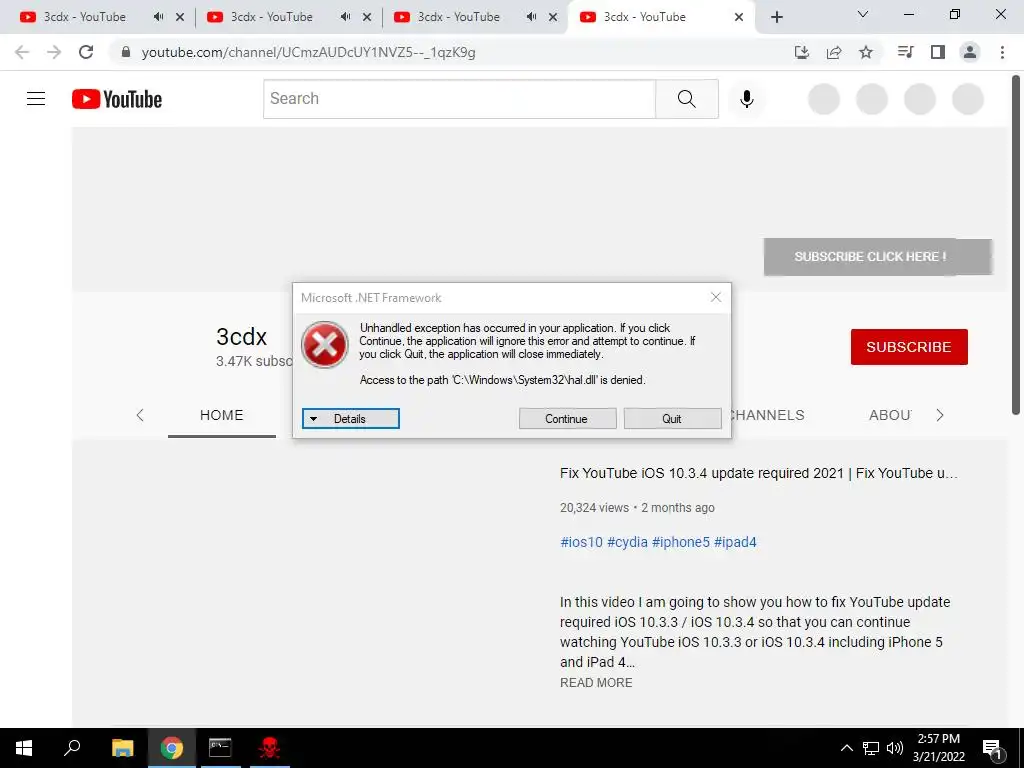1024x768 pixels.
Task: Click the page vertical scrollbar
Action: click(x=1016, y=246)
